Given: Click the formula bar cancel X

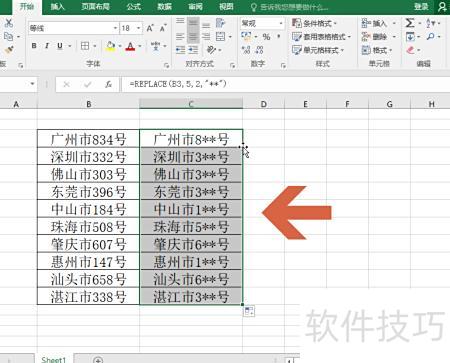Looking at the screenshot, I should click(66, 84).
